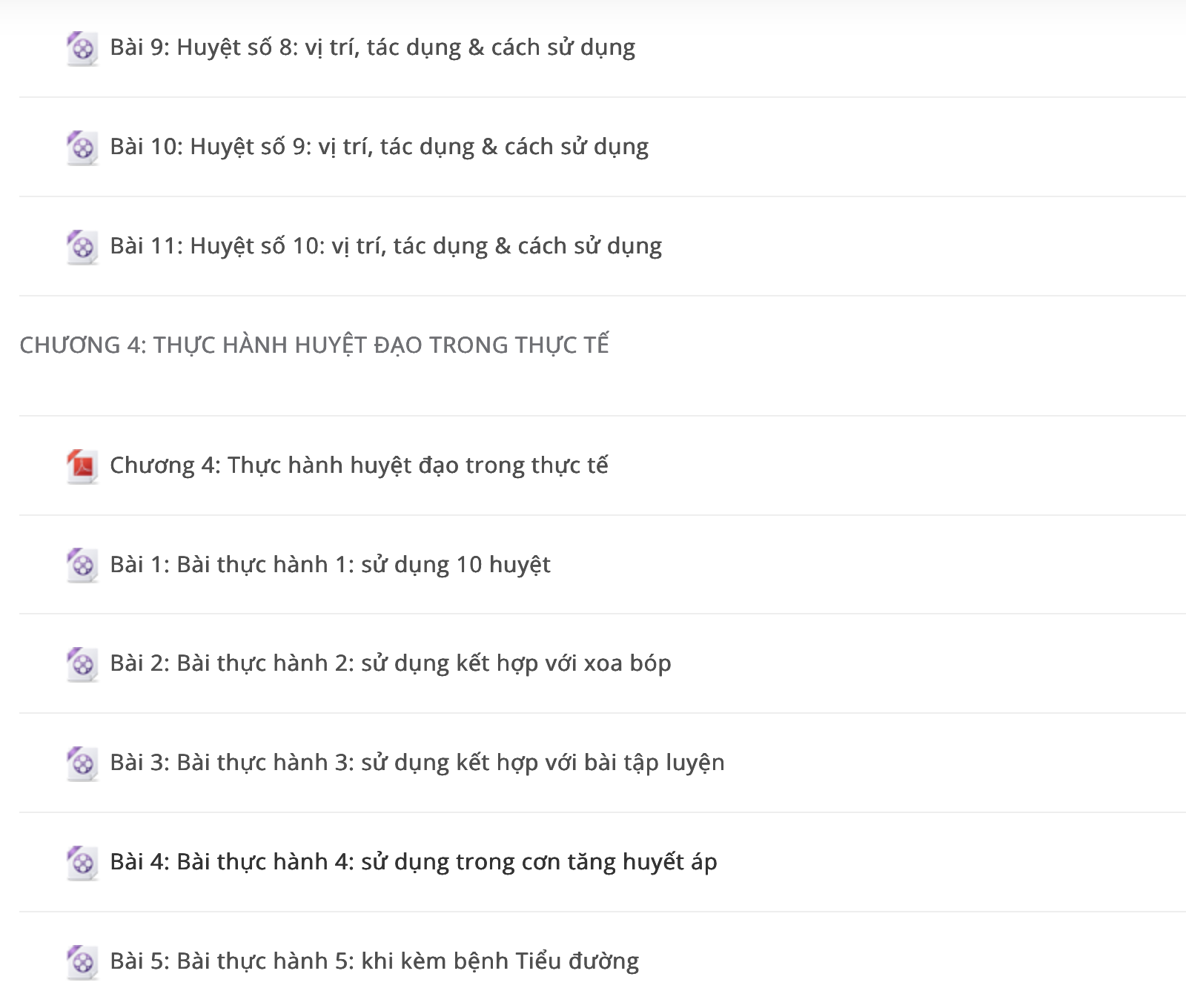Open lesson Bài 11: Huyệt số 10
This screenshot has height=1008, width=1186.
[386, 246]
